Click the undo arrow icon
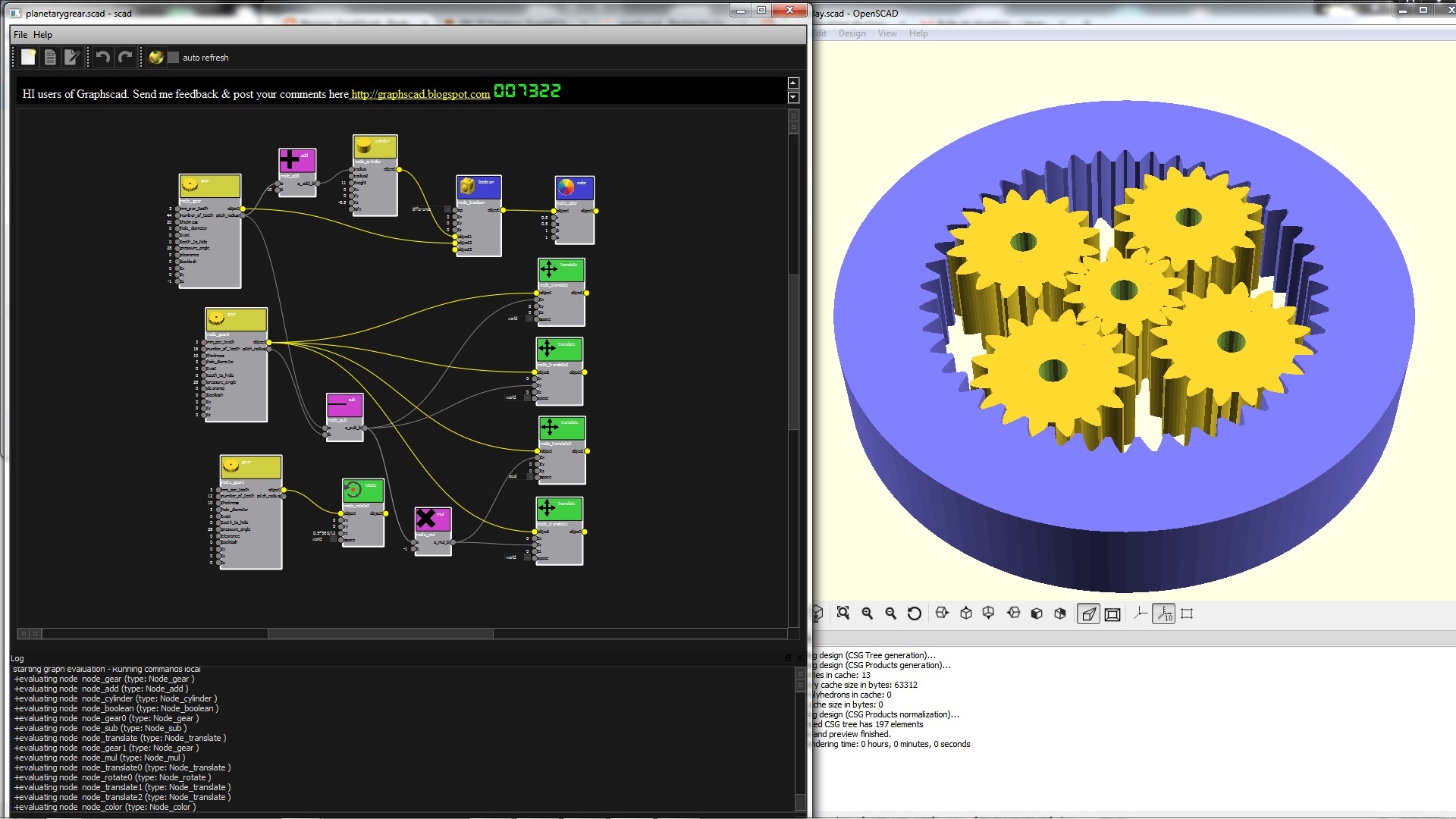Screen dimensions: 1456x819 pyautogui.click(x=102, y=57)
